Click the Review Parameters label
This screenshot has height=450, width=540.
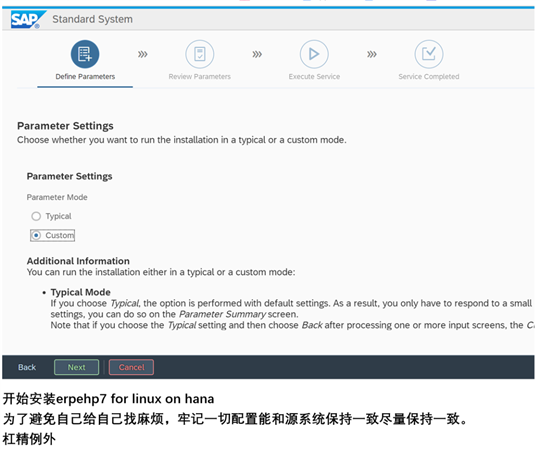[x=200, y=76]
